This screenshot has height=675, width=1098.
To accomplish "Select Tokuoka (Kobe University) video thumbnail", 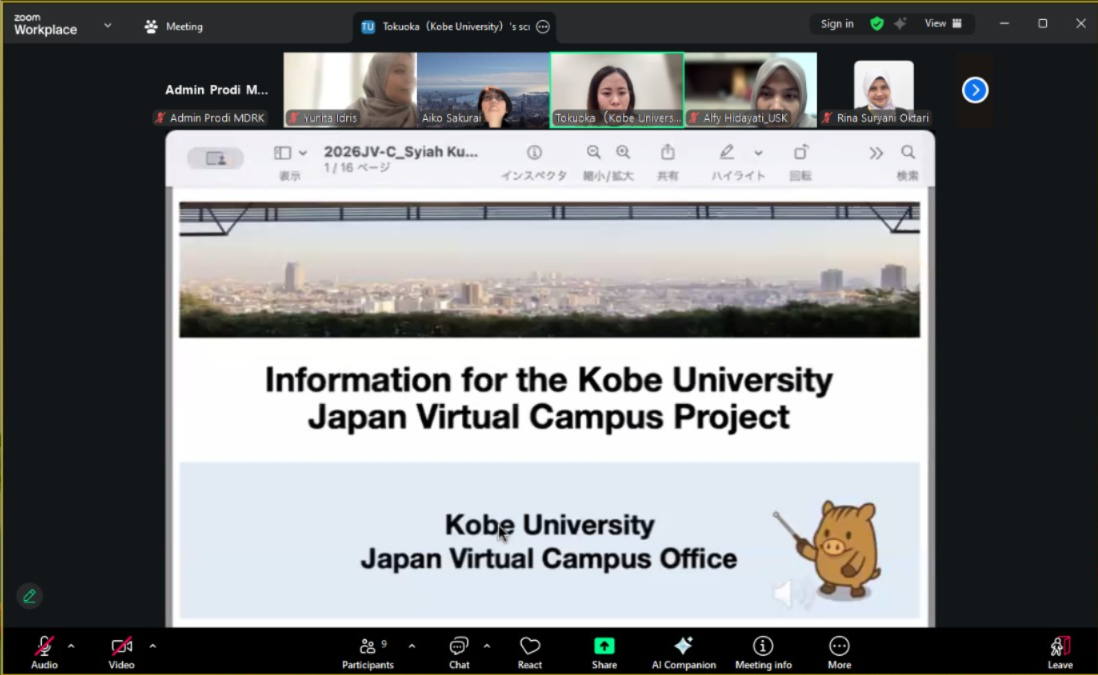I will click(x=617, y=90).
